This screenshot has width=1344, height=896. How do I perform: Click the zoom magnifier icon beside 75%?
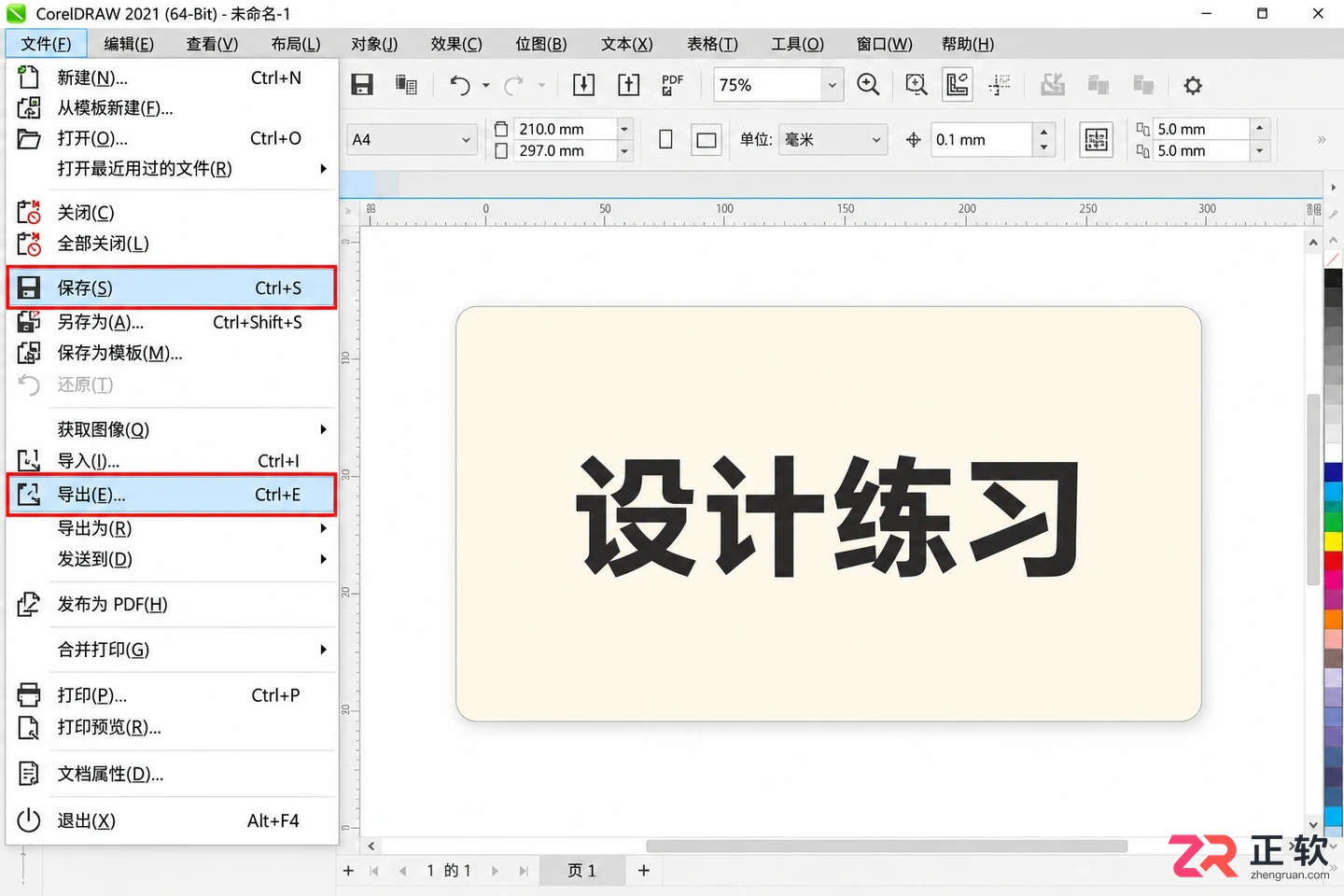pyautogui.click(x=868, y=85)
